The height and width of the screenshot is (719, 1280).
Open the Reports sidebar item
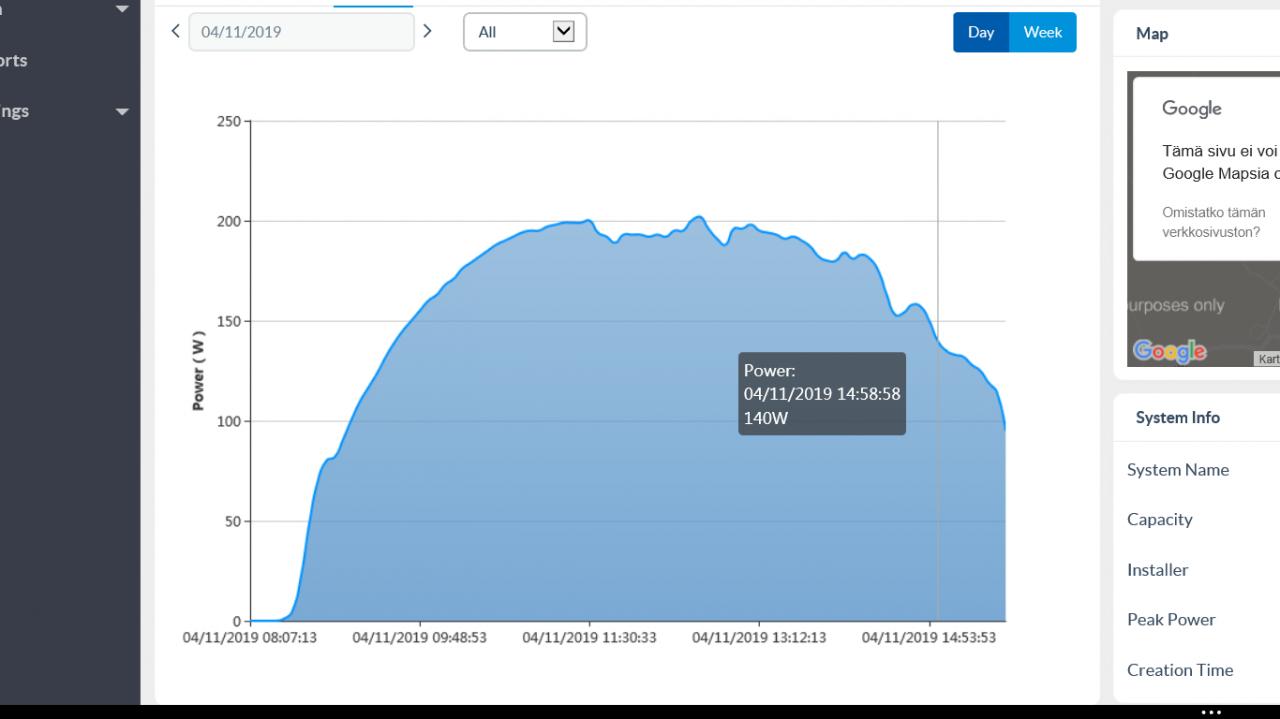point(14,60)
